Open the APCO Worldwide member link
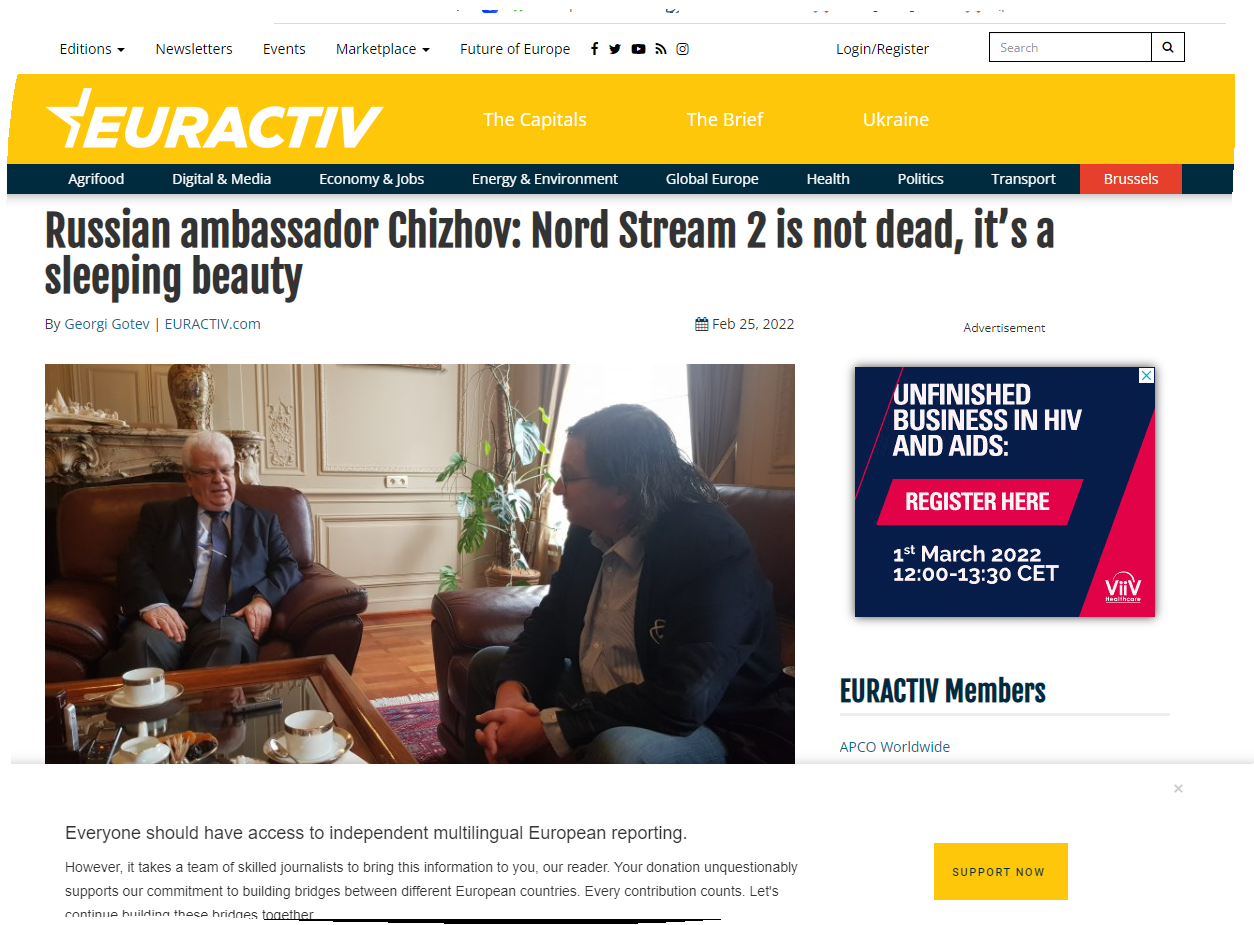Screen dimensions: 1254x925 click(x=895, y=747)
